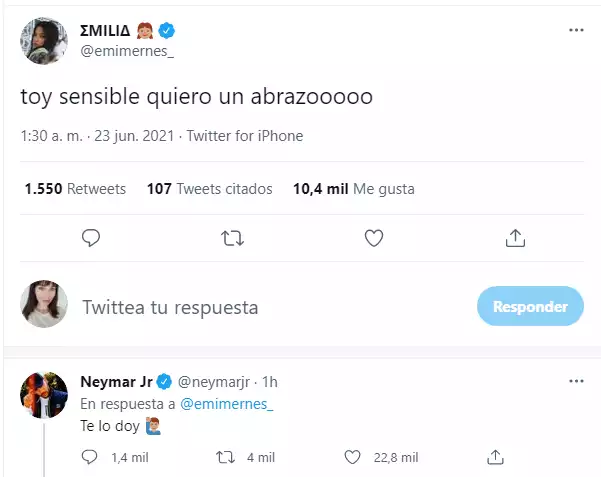This screenshot has width=601, height=477.
Task: View the 107 Tweets citados
Action: coord(210,188)
